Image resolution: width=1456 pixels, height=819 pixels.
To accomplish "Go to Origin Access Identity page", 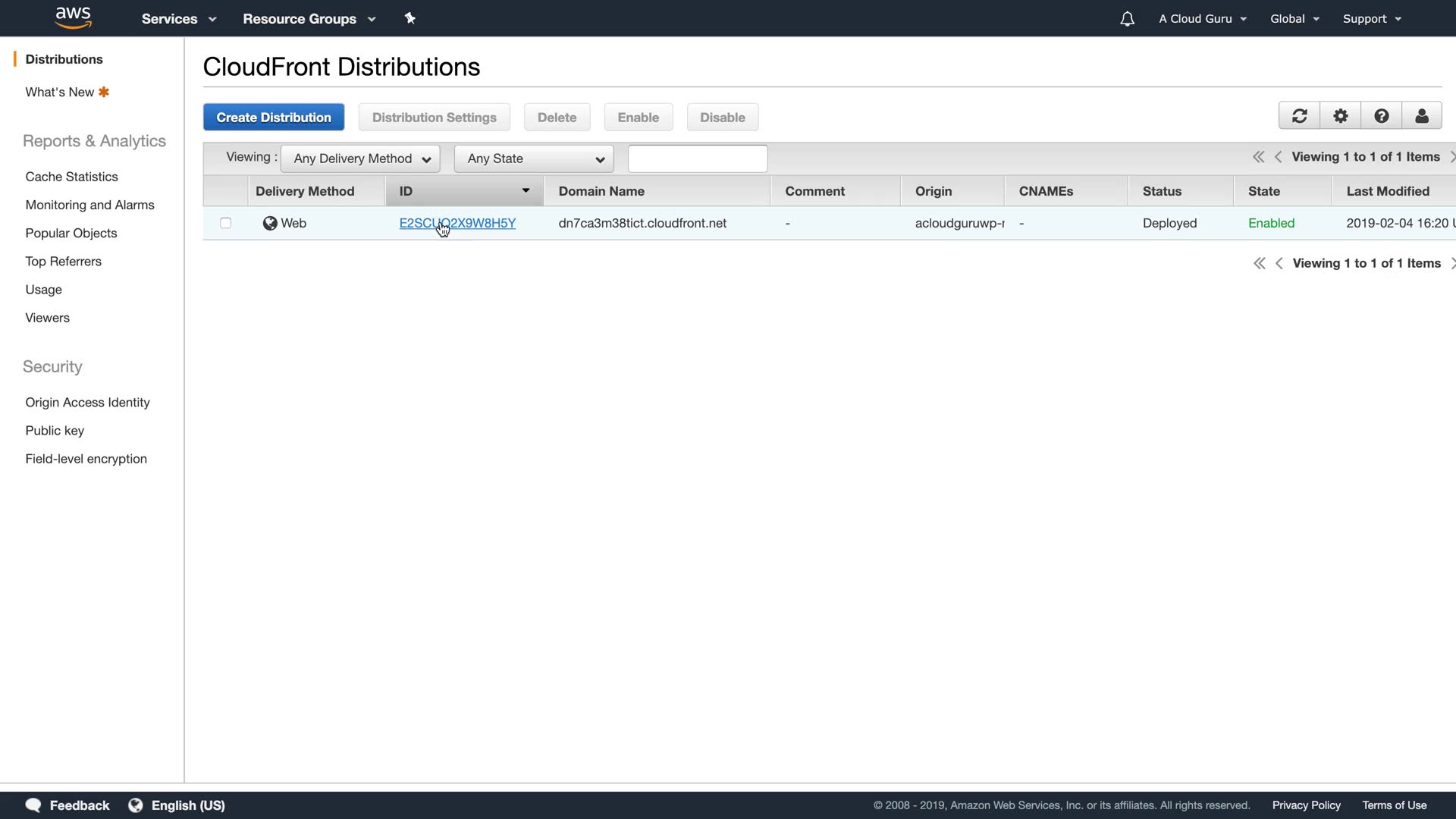I will pos(87,402).
